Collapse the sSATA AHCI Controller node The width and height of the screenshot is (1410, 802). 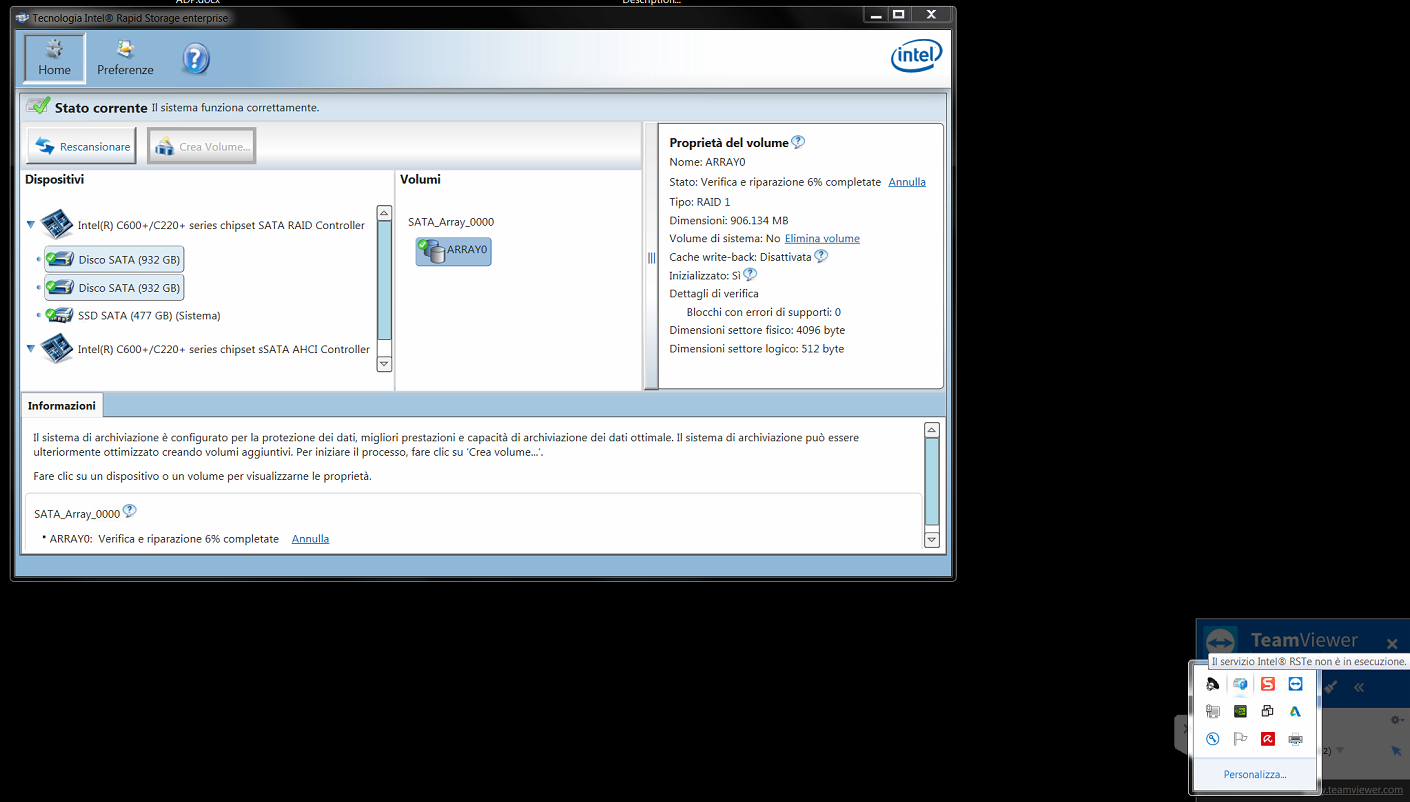[31, 349]
